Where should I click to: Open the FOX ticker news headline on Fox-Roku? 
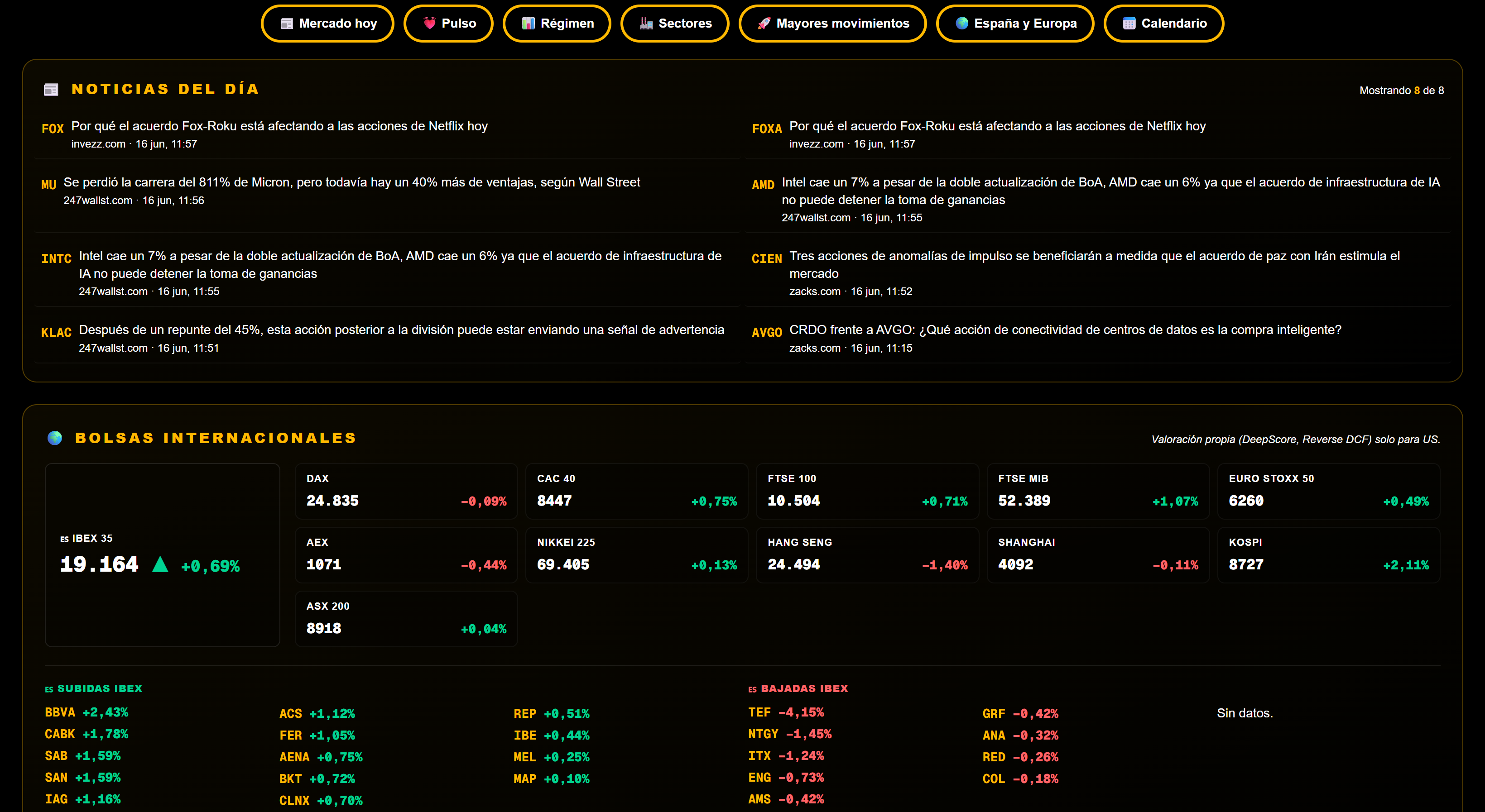[279, 126]
